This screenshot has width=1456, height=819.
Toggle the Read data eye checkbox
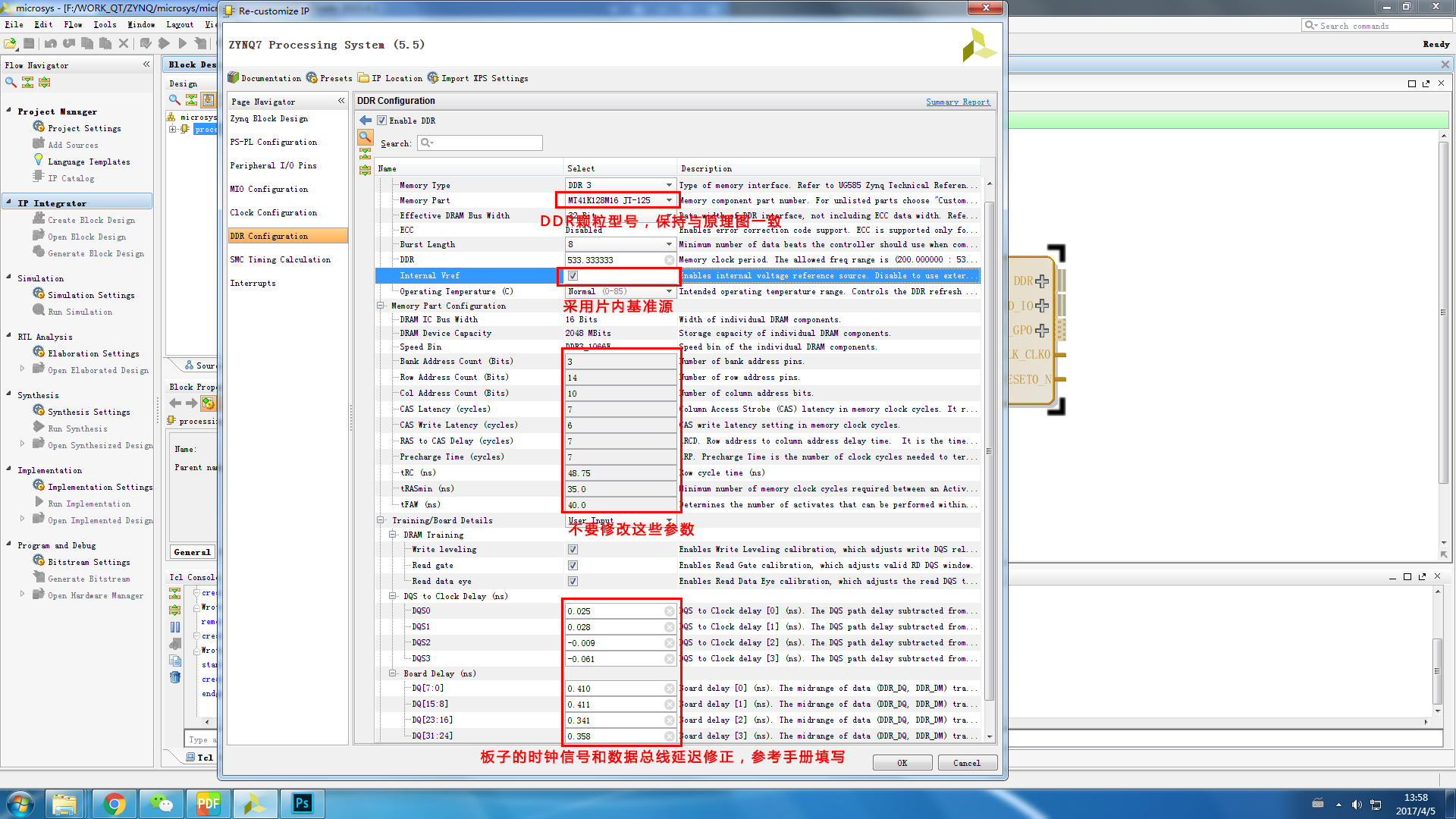pos(573,582)
